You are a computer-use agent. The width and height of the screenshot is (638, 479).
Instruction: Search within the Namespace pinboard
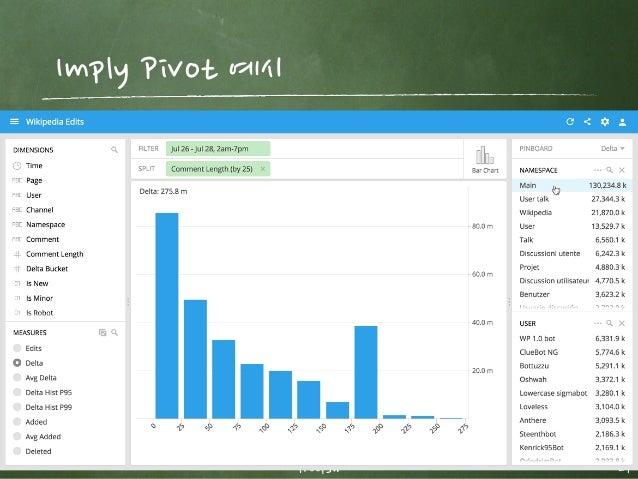pos(609,170)
